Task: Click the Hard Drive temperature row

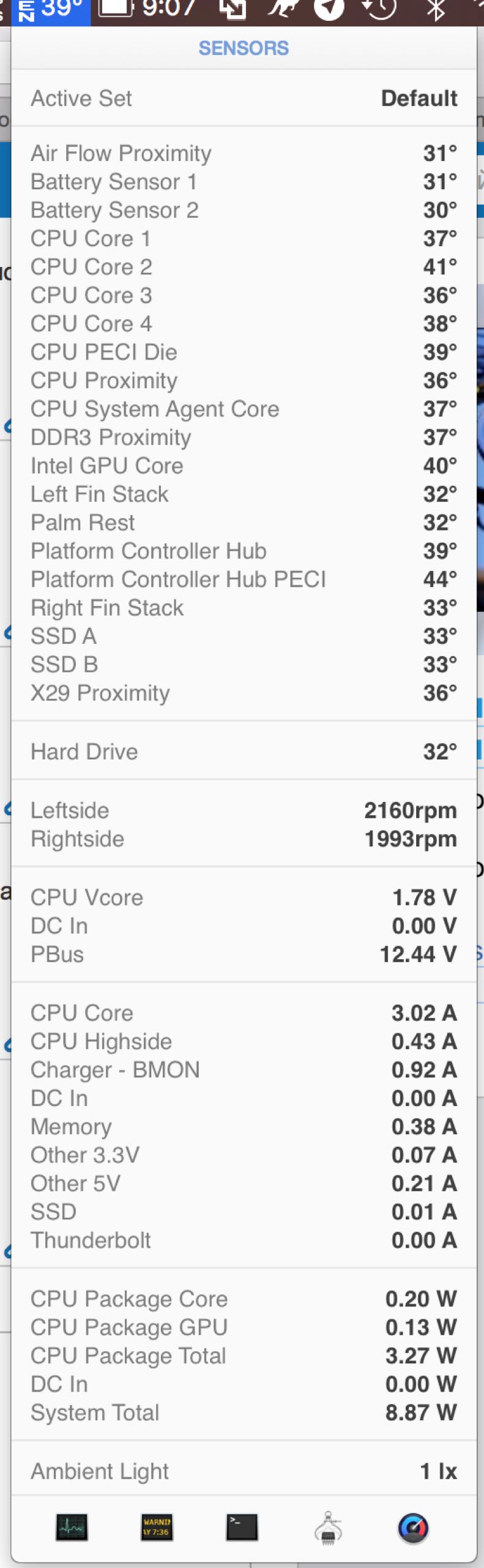Action: [244, 752]
